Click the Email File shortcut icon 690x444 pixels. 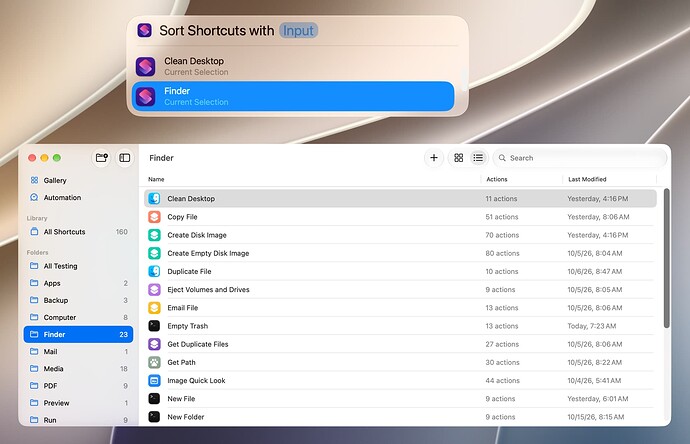click(154, 308)
